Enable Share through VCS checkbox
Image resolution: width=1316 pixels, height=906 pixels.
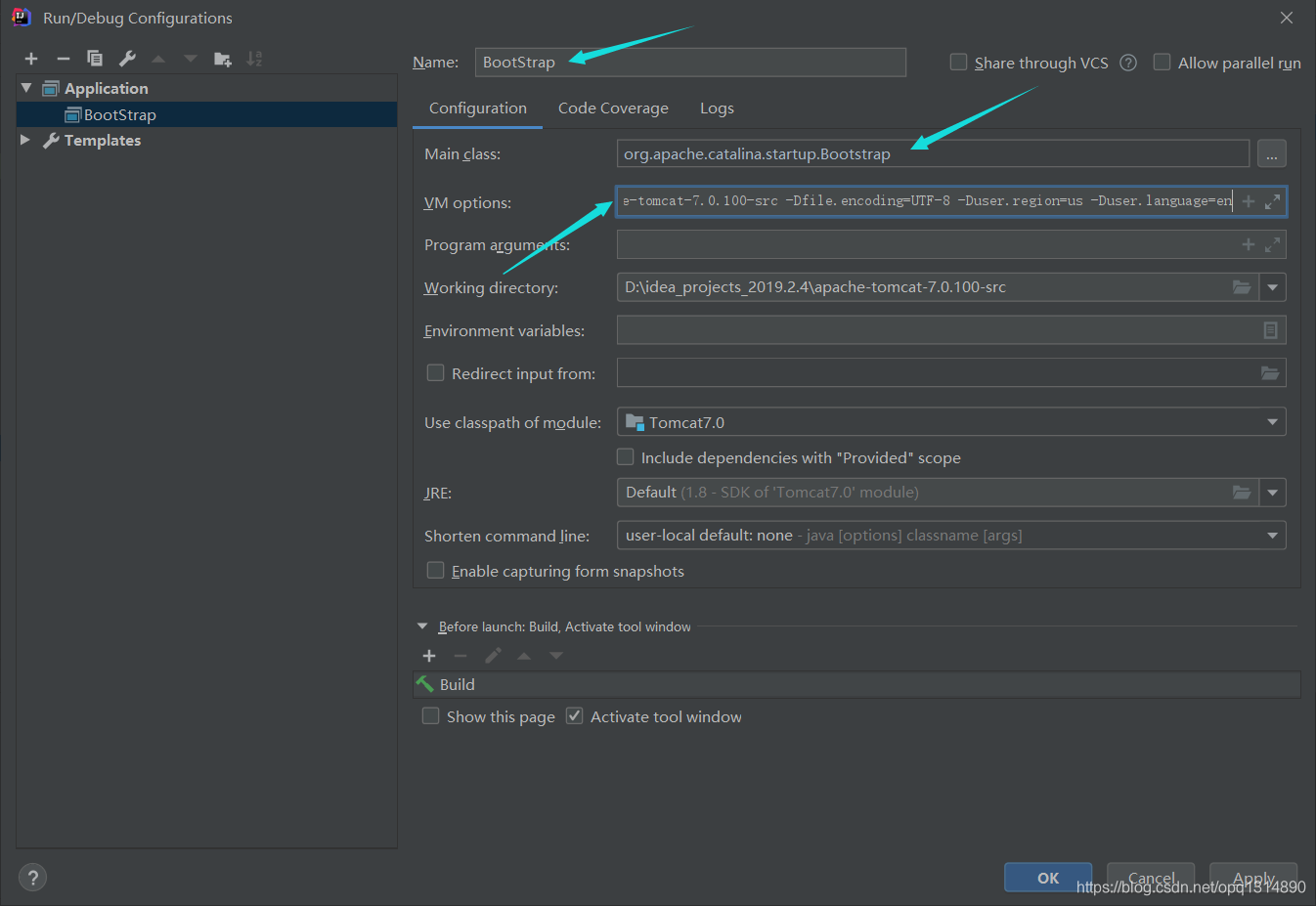pos(958,62)
